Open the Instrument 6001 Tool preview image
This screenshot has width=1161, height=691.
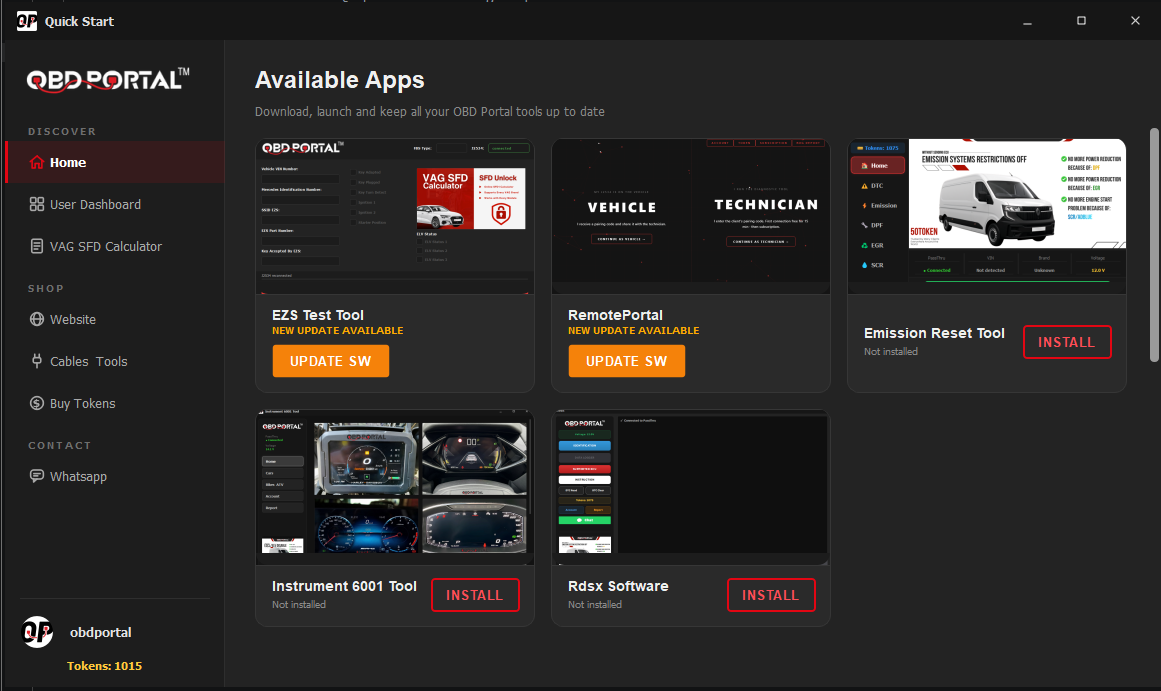click(395, 487)
